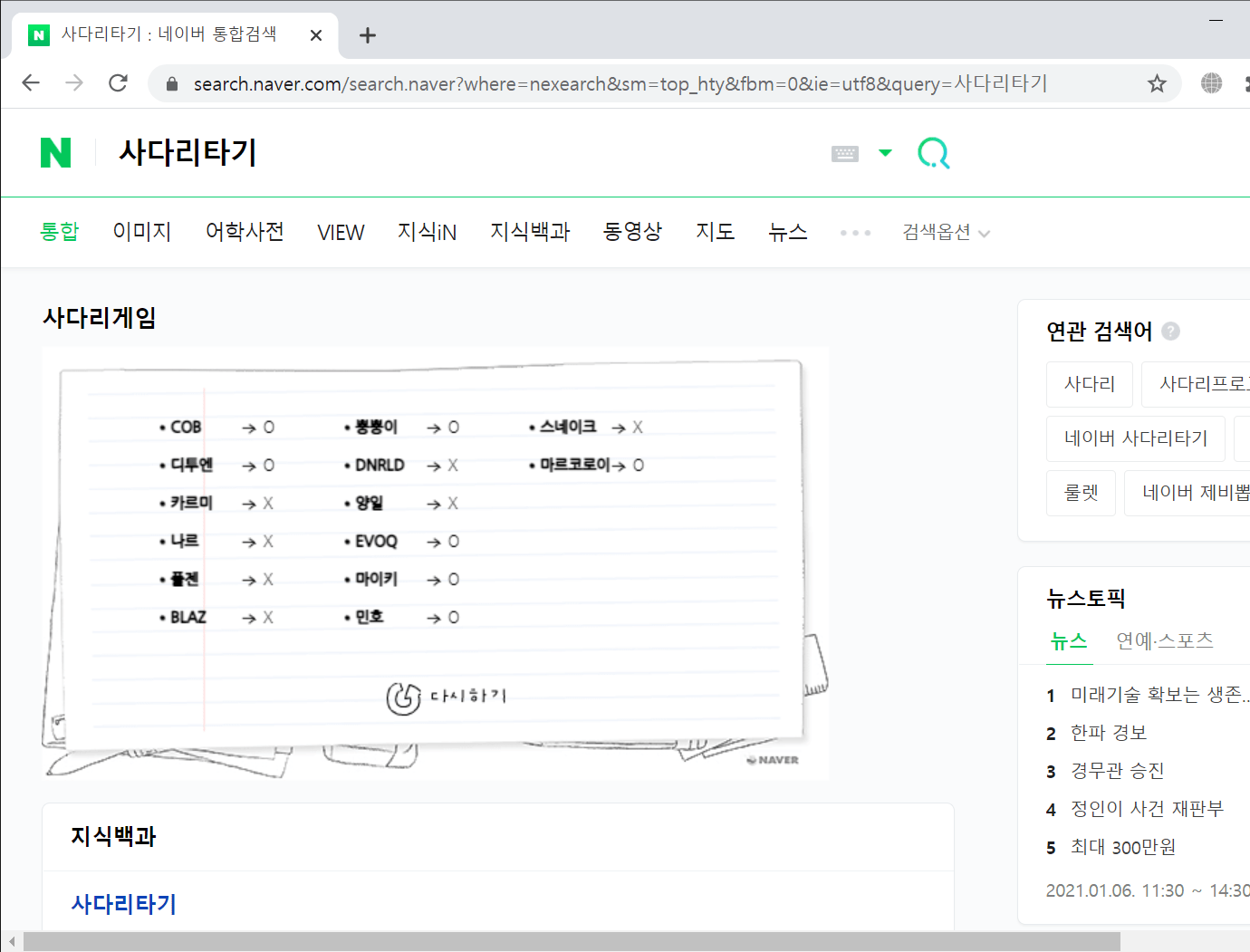1250x952 pixels.
Task: Expand the search history dropdown arrow
Action: click(x=886, y=152)
